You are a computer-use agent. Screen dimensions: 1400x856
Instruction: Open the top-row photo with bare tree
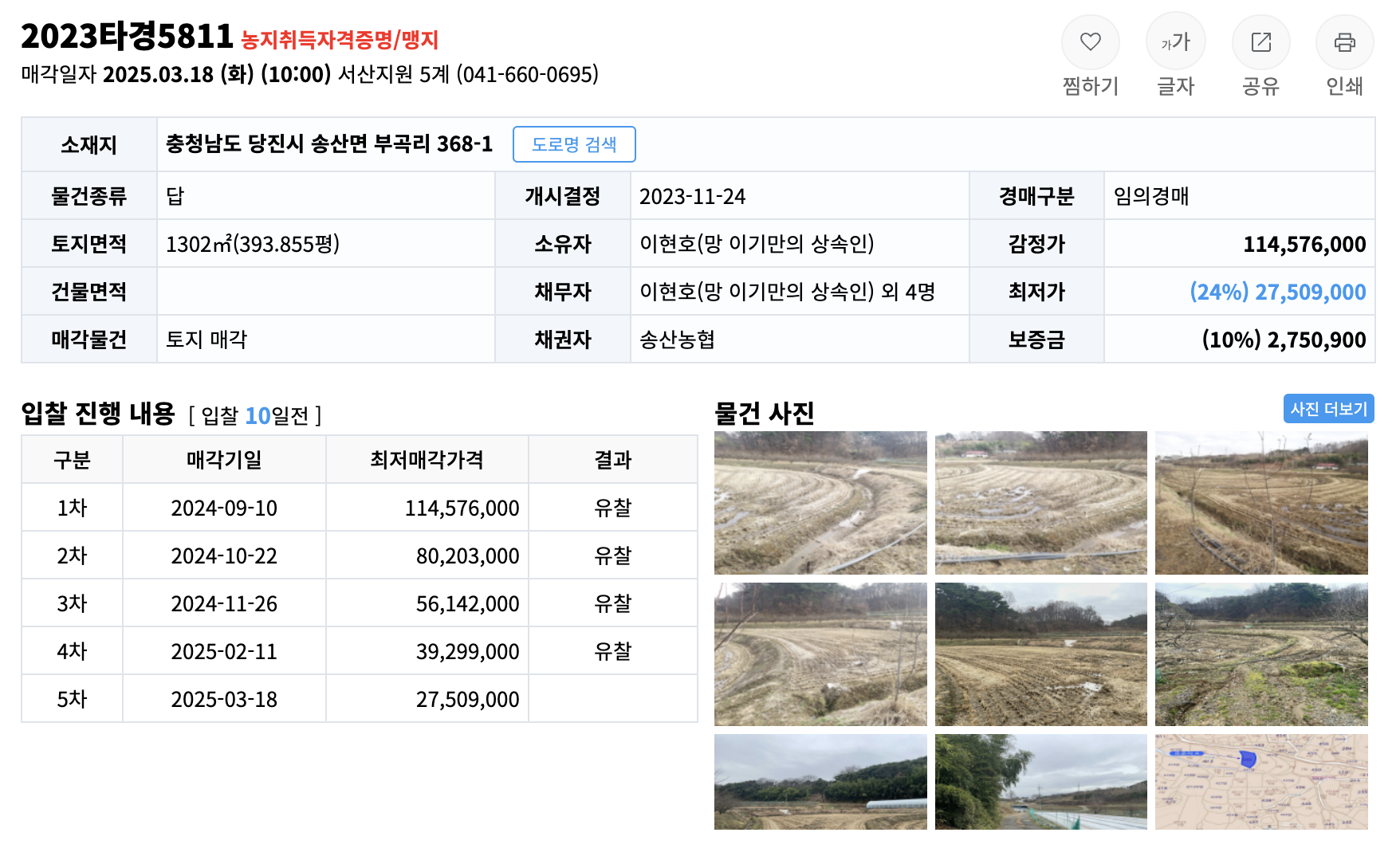(x=1261, y=503)
